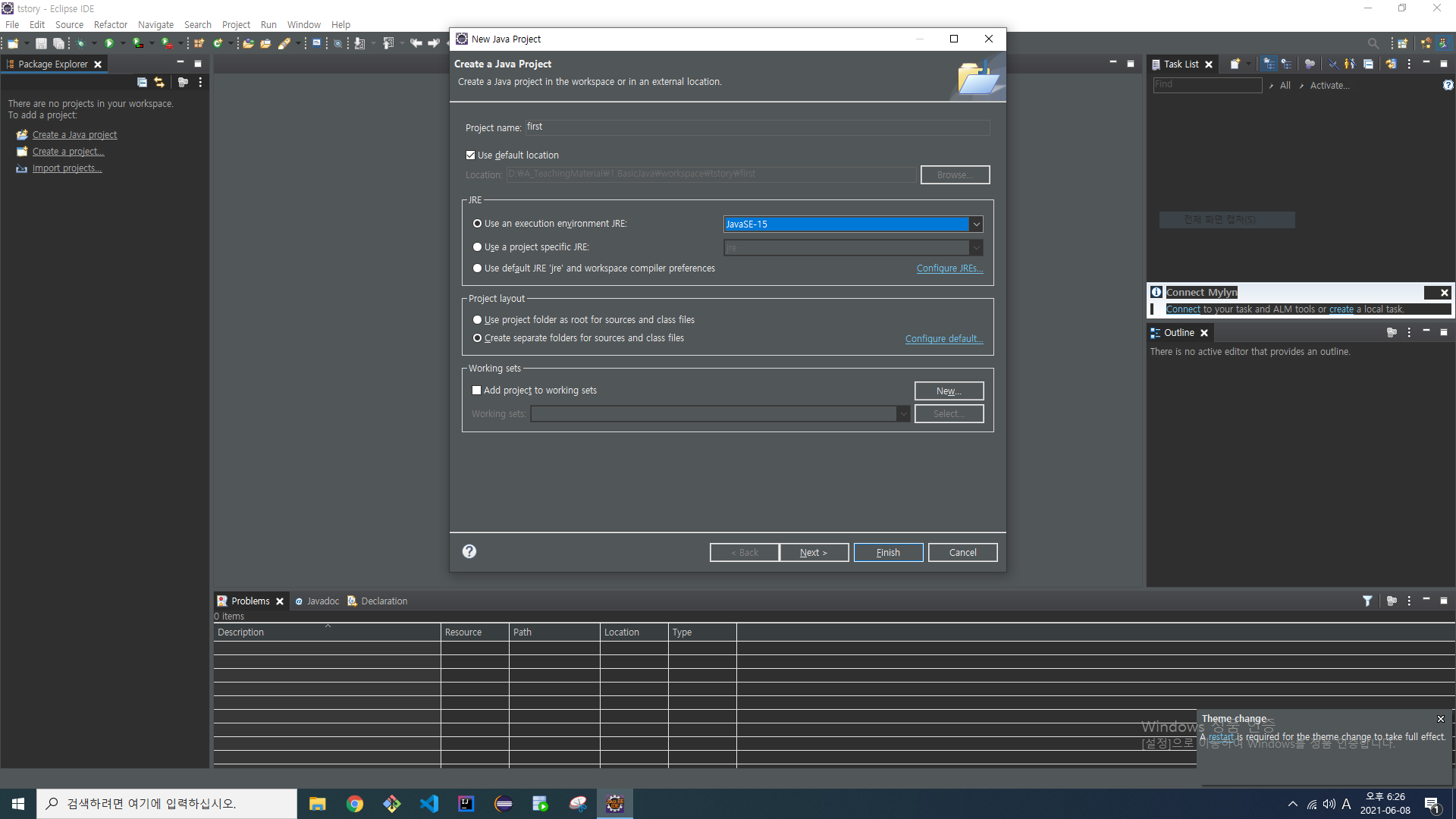This screenshot has width=1456, height=819.
Task: Click the Collapse All icon in Task List
Action: (1368, 64)
